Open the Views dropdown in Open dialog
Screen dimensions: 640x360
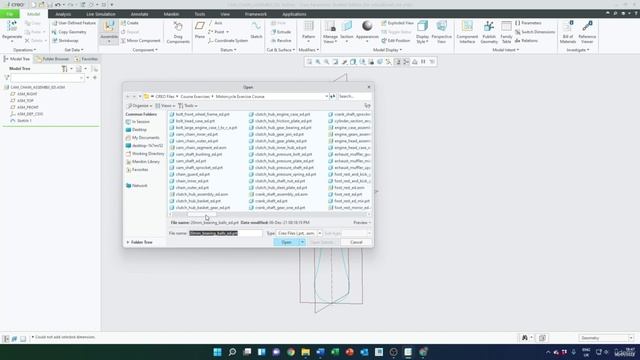point(165,106)
